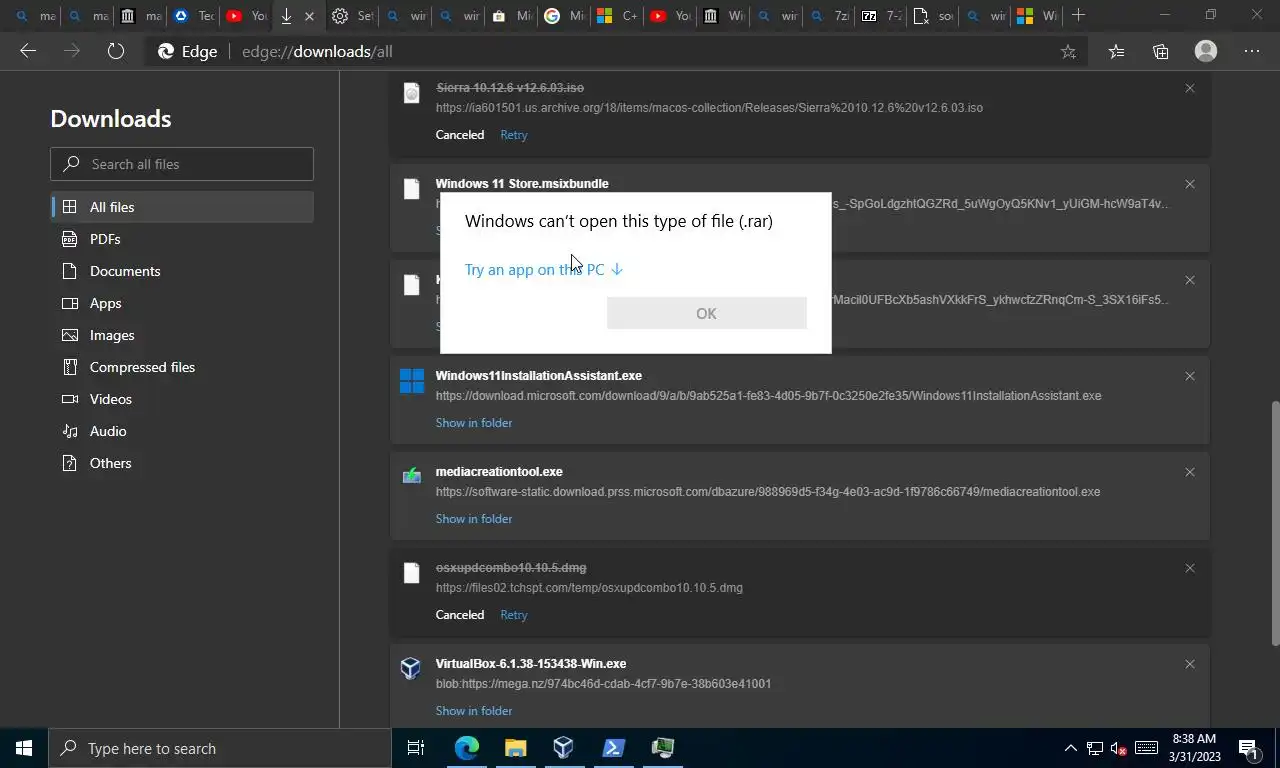Filter downloads by Others
Image resolution: width=1280 pixels, height=768 pixels.
tap(182, 463)
